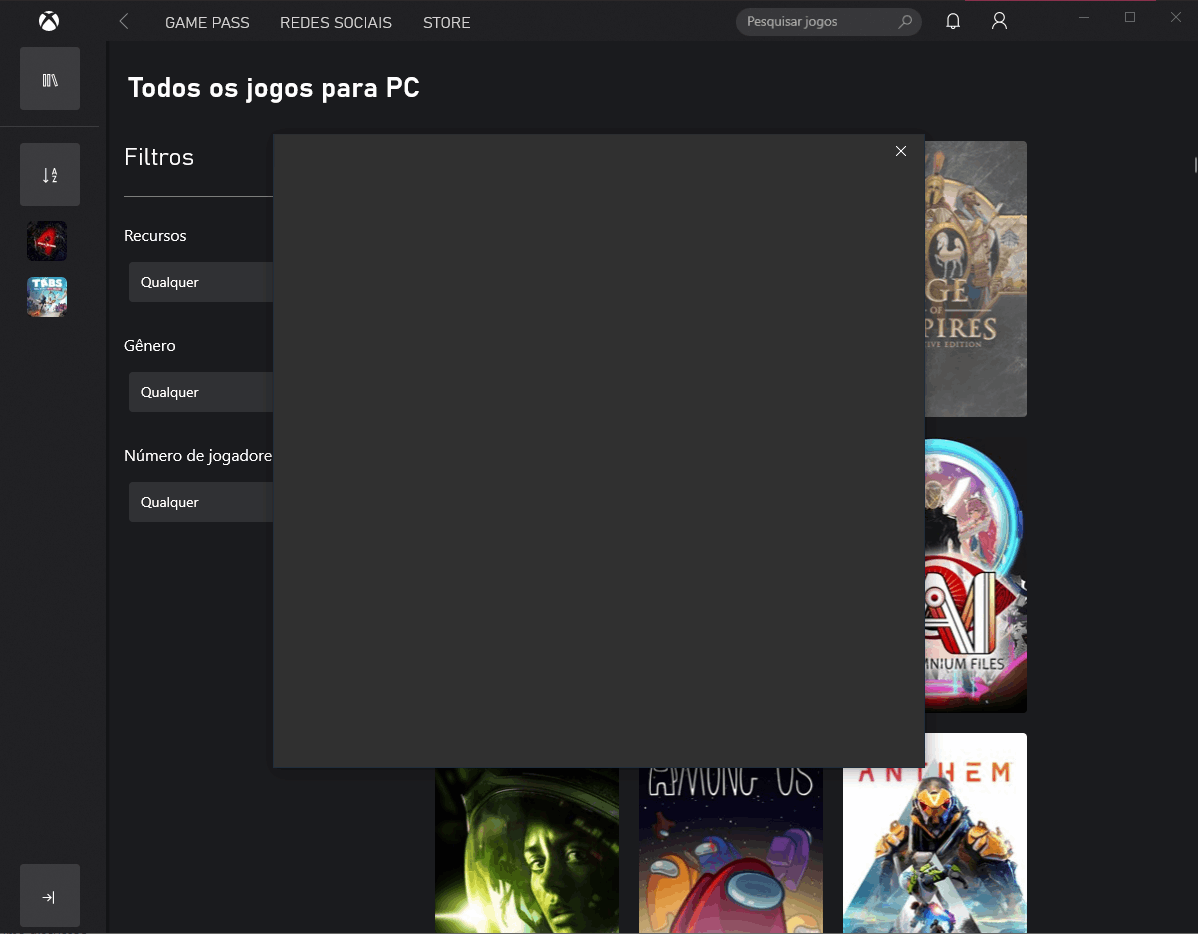The image size is (1198, 934).
Task: Open the Gênero Qualquer dropdown
Action: [x=201, y=392]
